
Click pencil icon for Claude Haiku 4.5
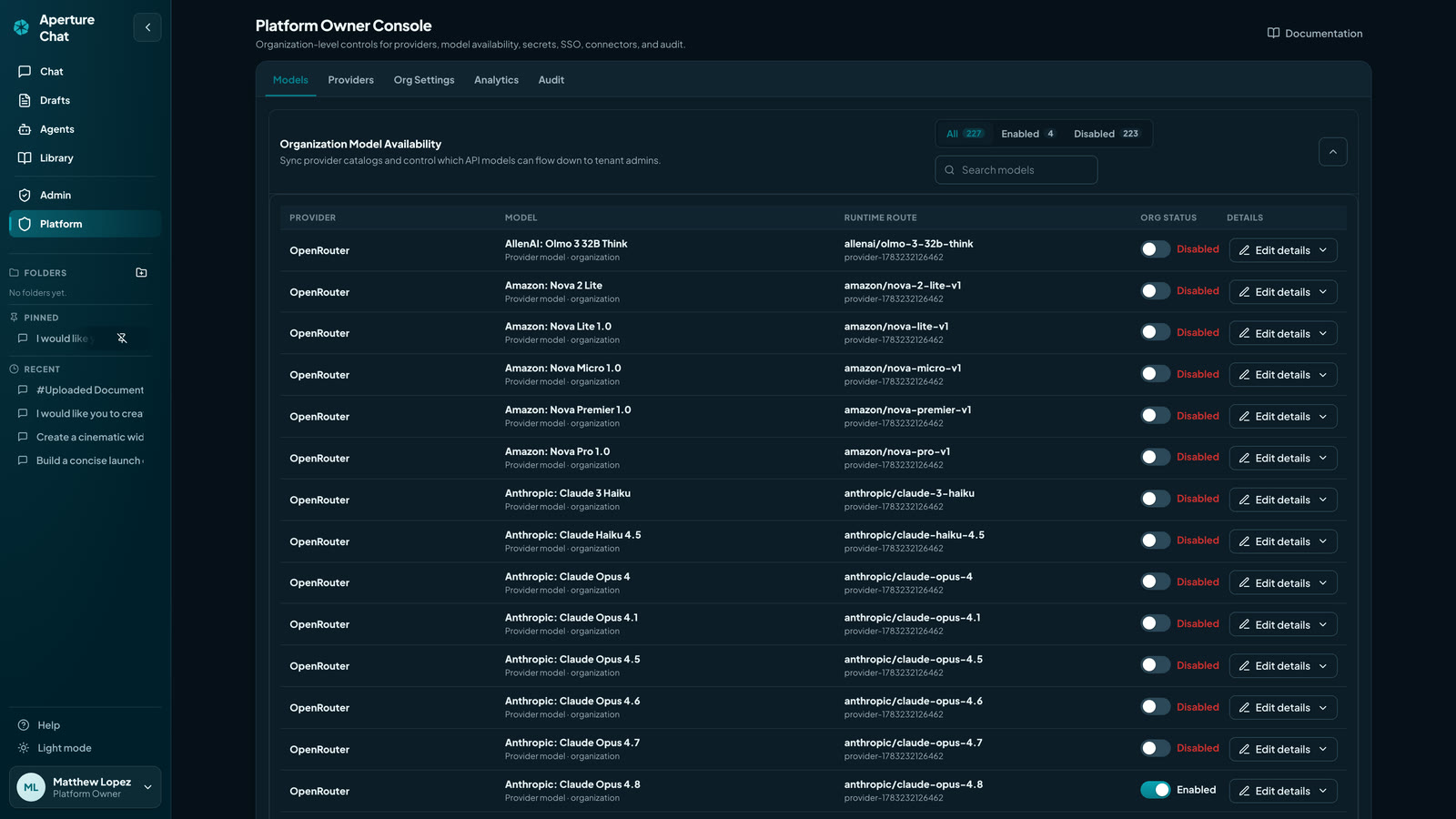click(x=1244, y=541)
